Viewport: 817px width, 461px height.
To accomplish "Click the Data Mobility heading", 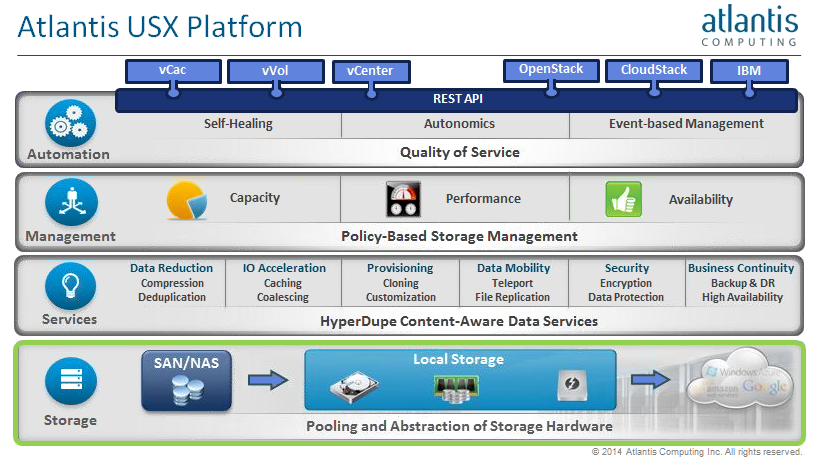I will point(513,268).
